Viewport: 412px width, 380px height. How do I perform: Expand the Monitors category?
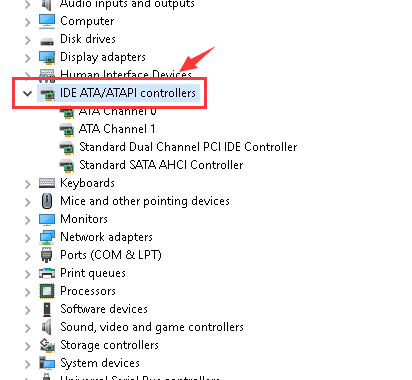pyautogui.click(x=28, y=220)
